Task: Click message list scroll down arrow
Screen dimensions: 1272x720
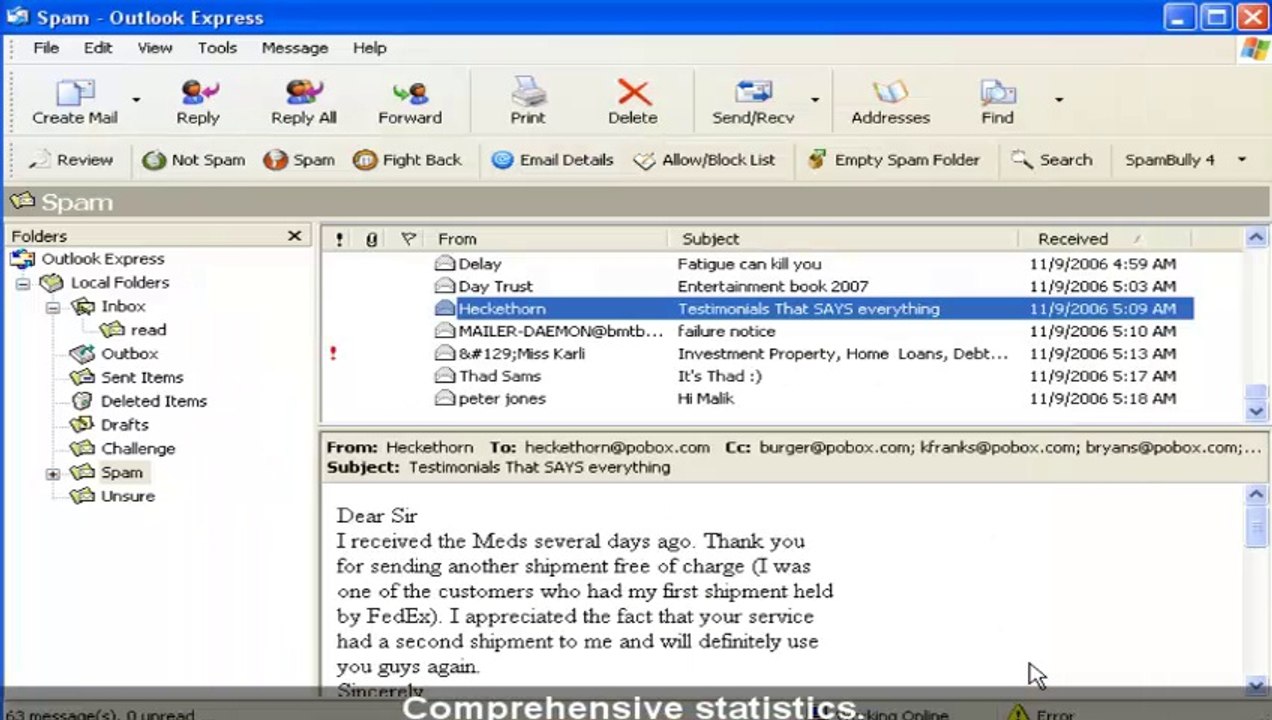Action: (1257, 411)
